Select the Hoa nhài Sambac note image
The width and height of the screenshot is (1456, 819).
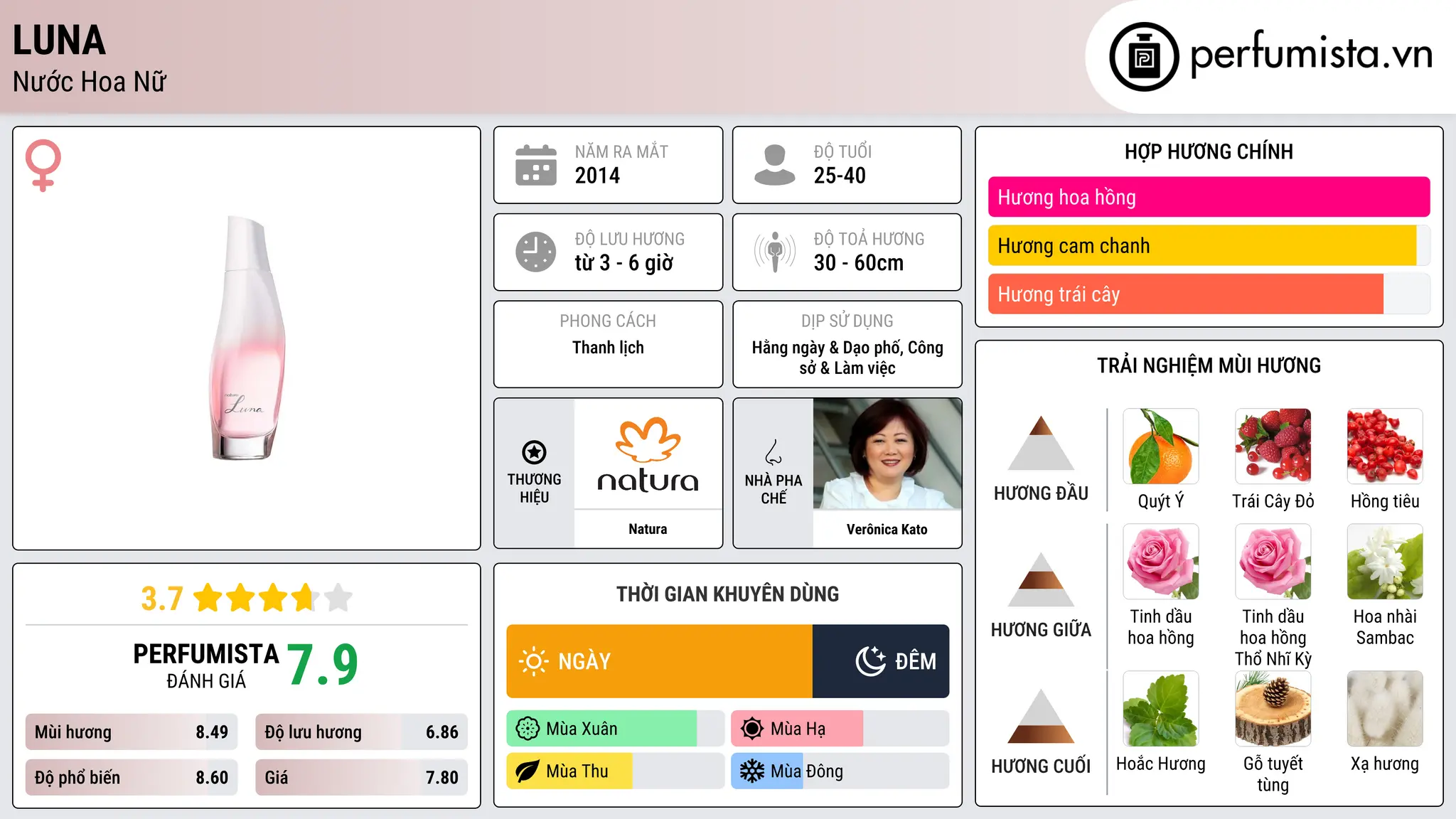(1385, 562)
